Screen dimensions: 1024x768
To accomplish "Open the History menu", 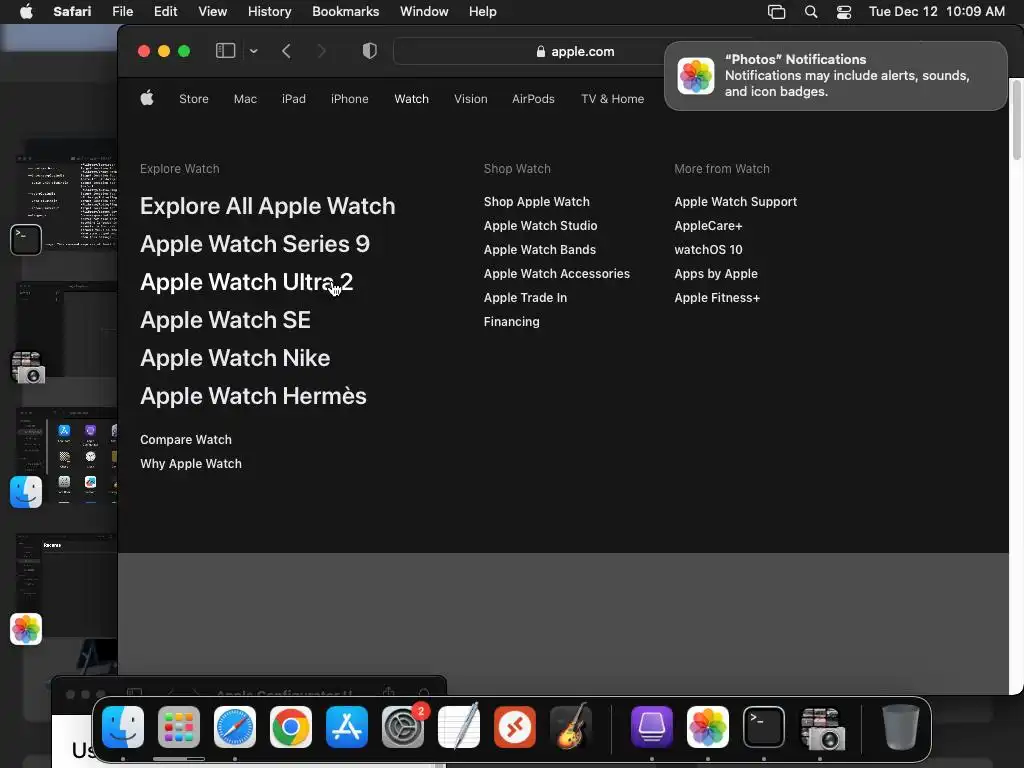I will 270,12.
